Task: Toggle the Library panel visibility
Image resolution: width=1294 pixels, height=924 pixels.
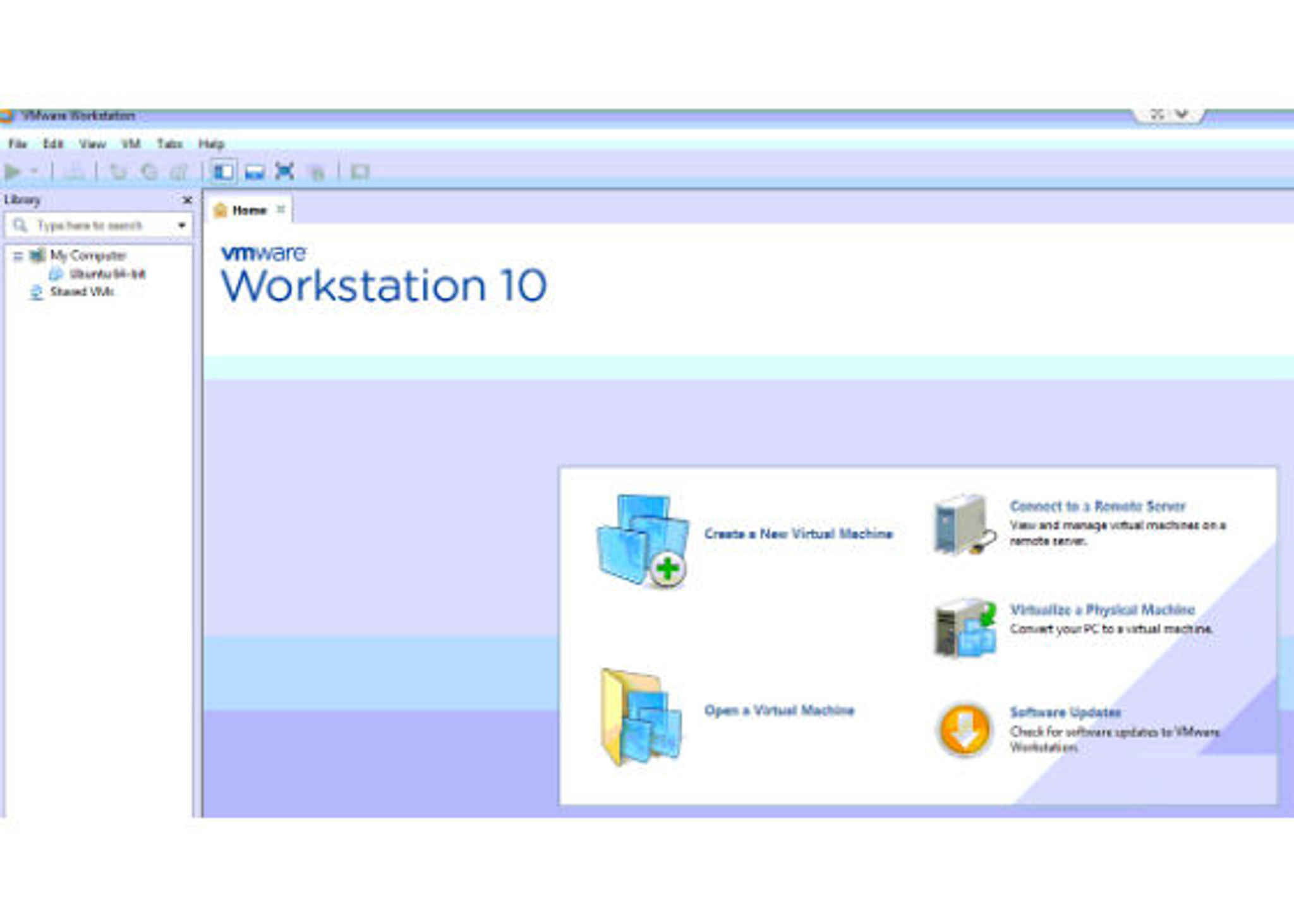Action: pos(224,171)
